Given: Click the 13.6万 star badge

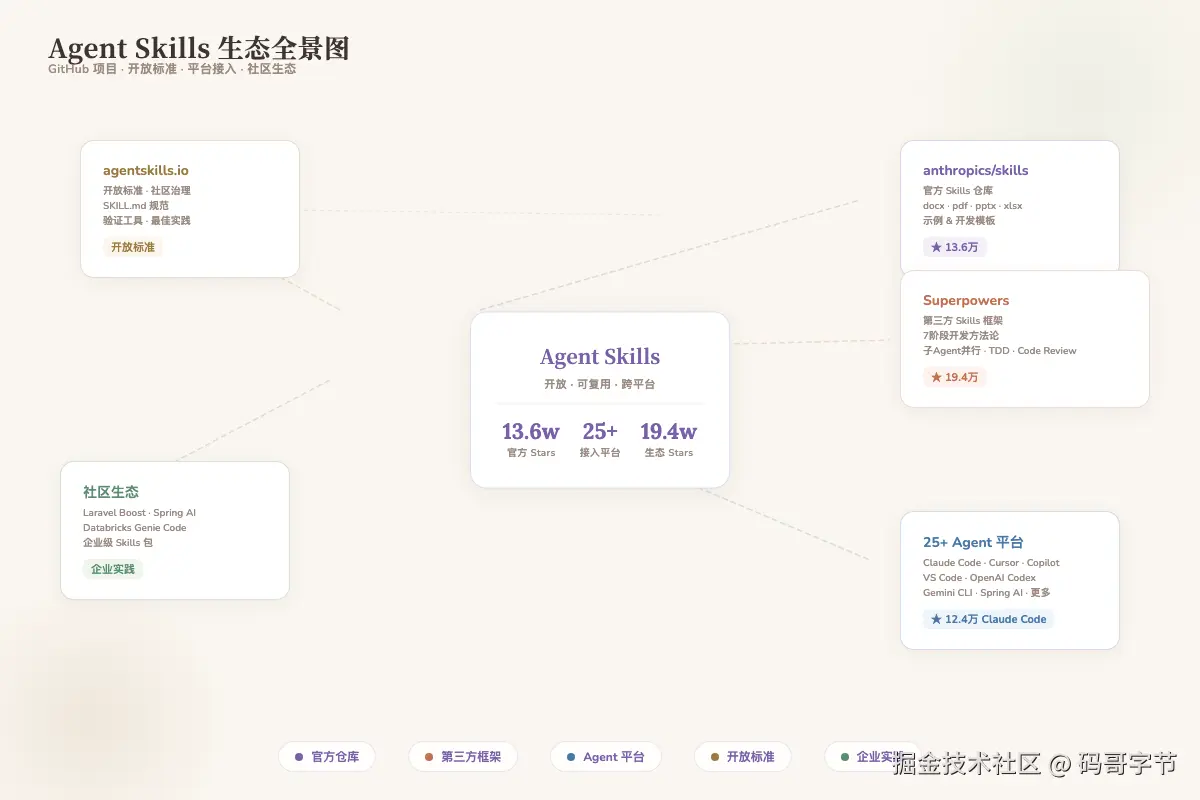Looking at the screenshot, I should [x=955, y=247].
